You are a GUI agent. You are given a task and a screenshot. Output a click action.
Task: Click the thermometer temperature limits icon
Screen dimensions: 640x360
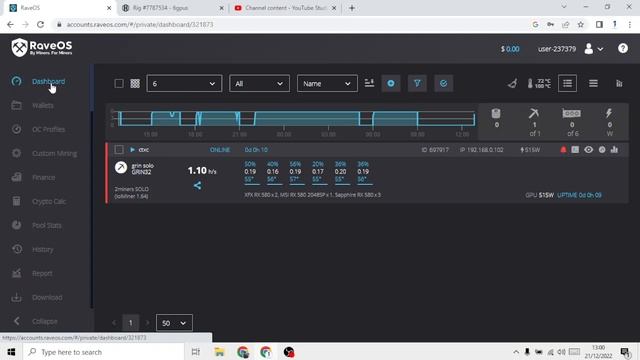click(x=539, y=83)
